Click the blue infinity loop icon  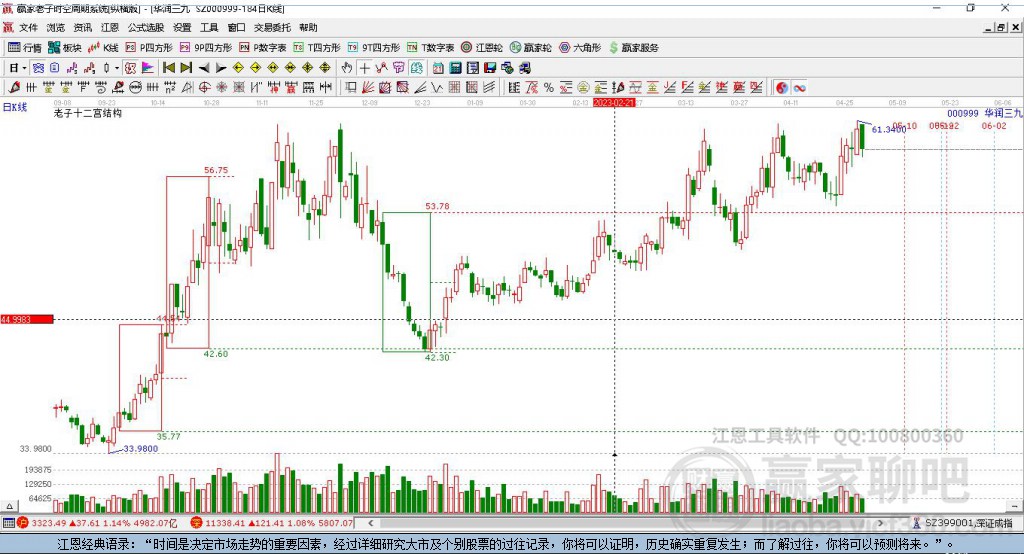pos(799,88)
